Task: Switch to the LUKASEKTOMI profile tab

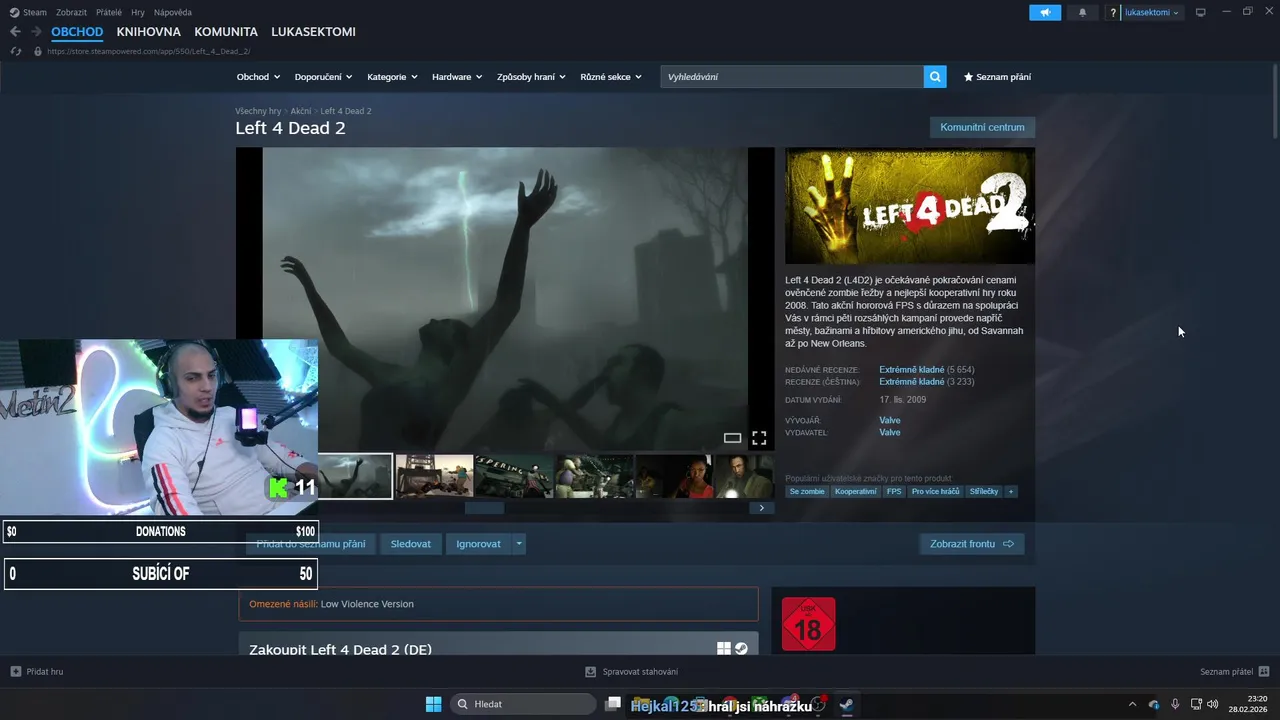Action: 313,32
